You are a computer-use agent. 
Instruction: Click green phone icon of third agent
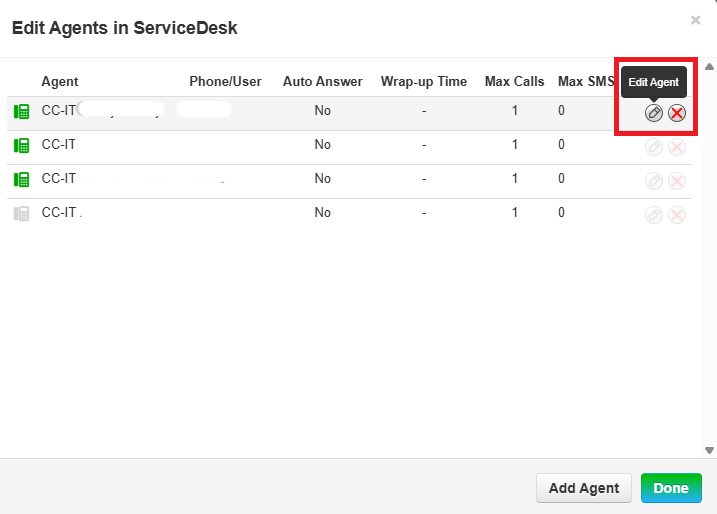tap(21, 180)
